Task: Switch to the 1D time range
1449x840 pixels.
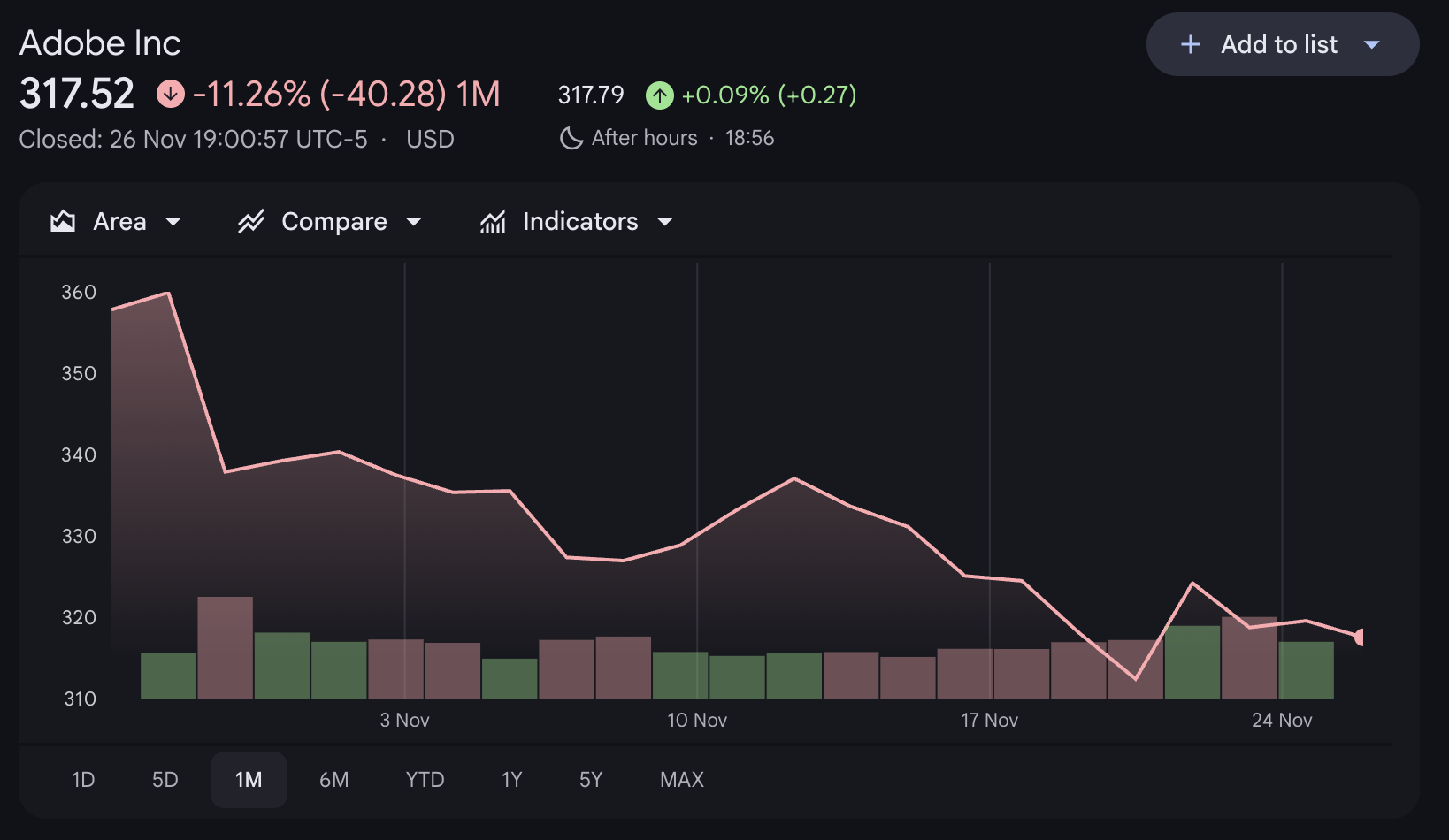Action: tap(83, 780)
